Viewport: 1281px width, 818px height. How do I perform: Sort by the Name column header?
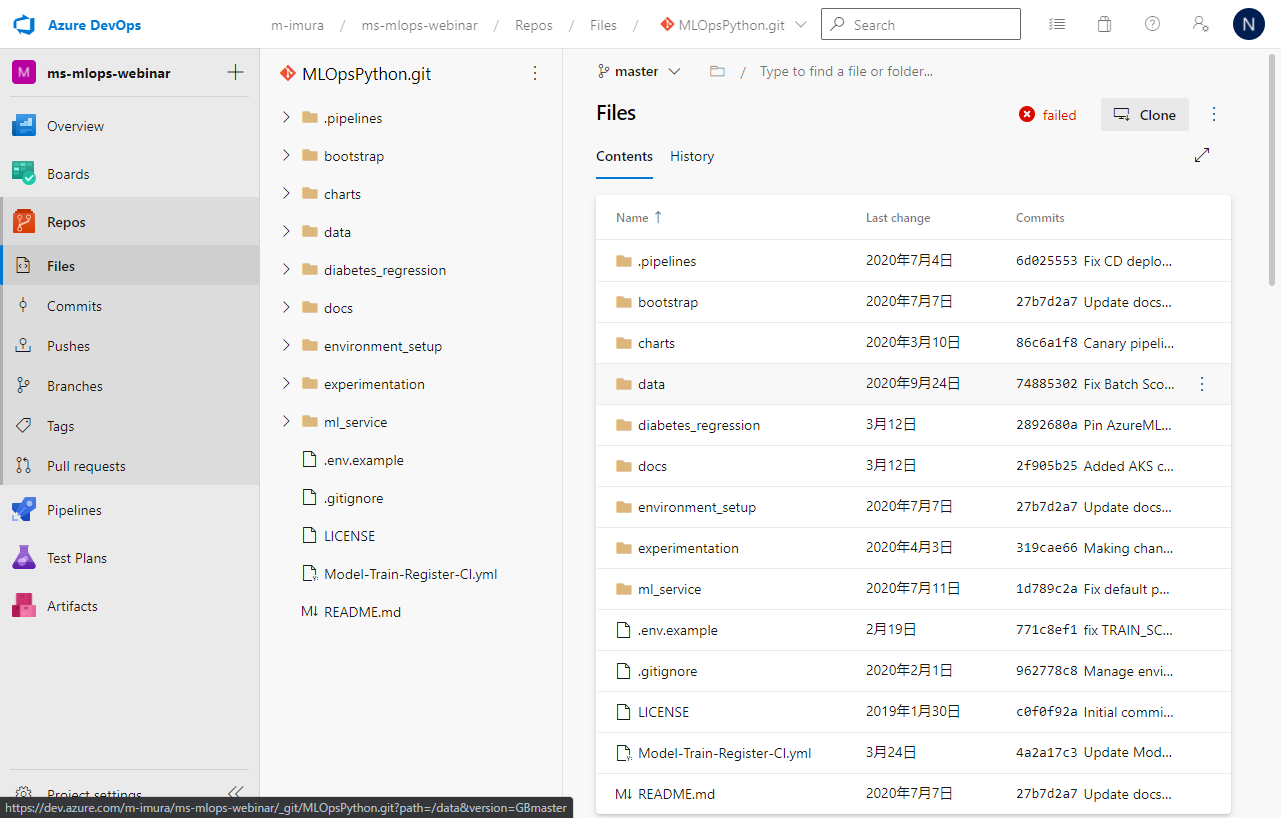639,217
